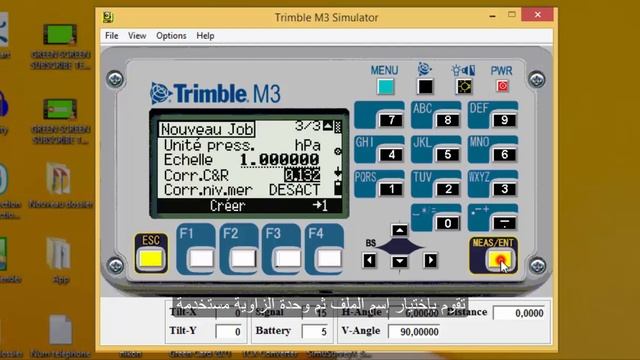Open the Help menu
This screenshot has width=640, height=360.
point(205,36)
